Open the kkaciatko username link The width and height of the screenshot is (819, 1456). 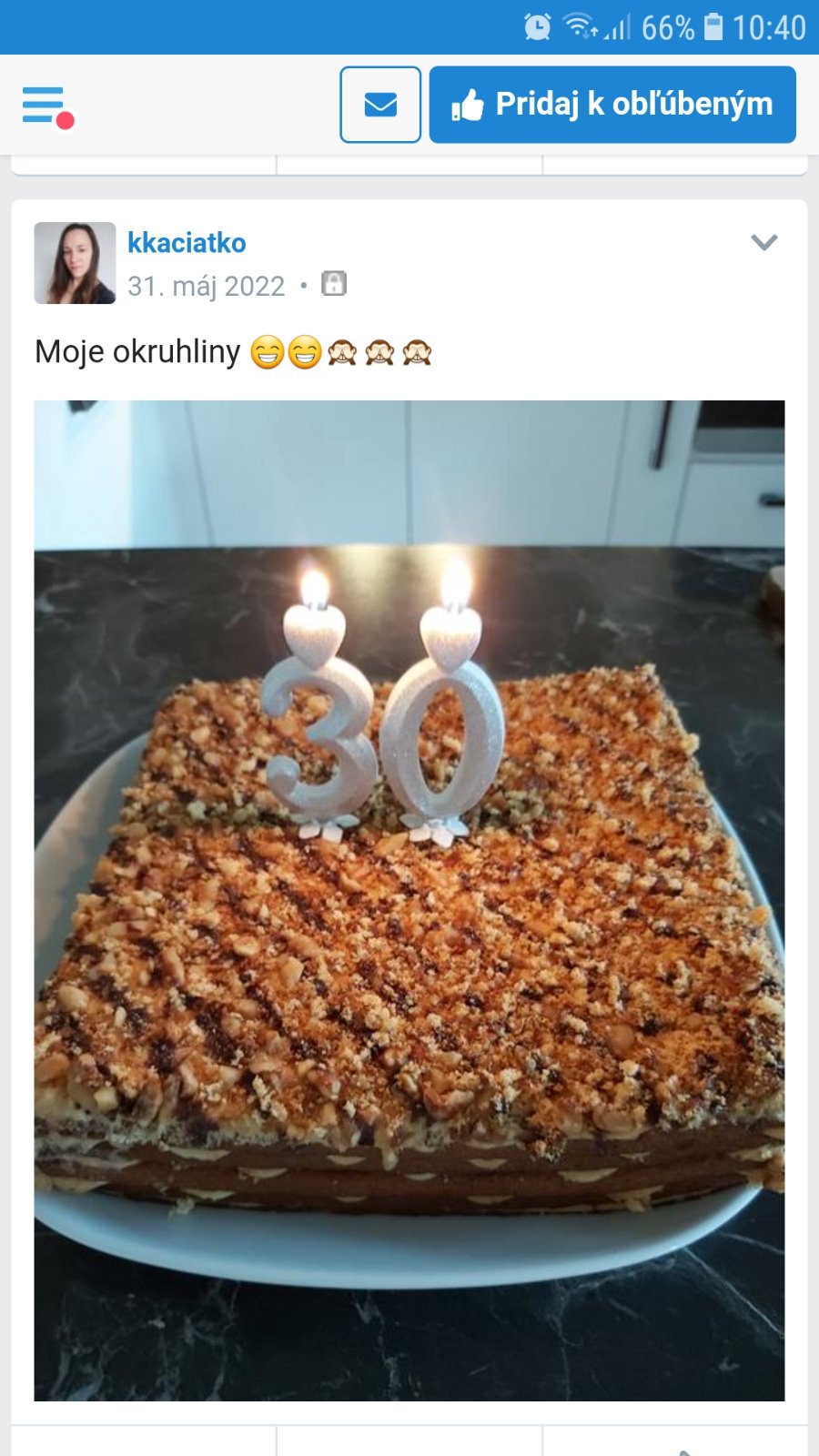click(187, 243)
